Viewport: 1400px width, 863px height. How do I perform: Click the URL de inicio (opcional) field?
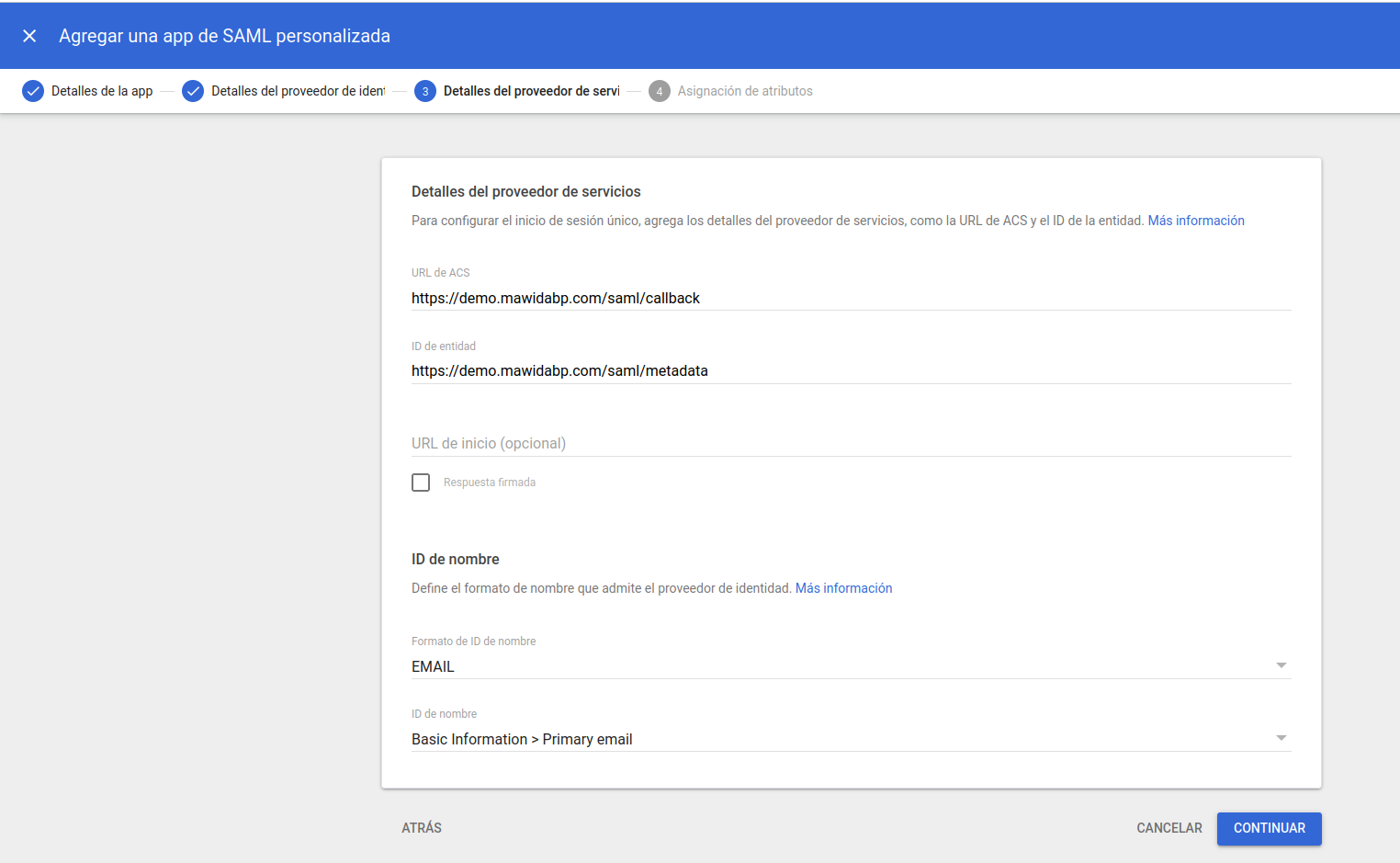coord(851,443)
